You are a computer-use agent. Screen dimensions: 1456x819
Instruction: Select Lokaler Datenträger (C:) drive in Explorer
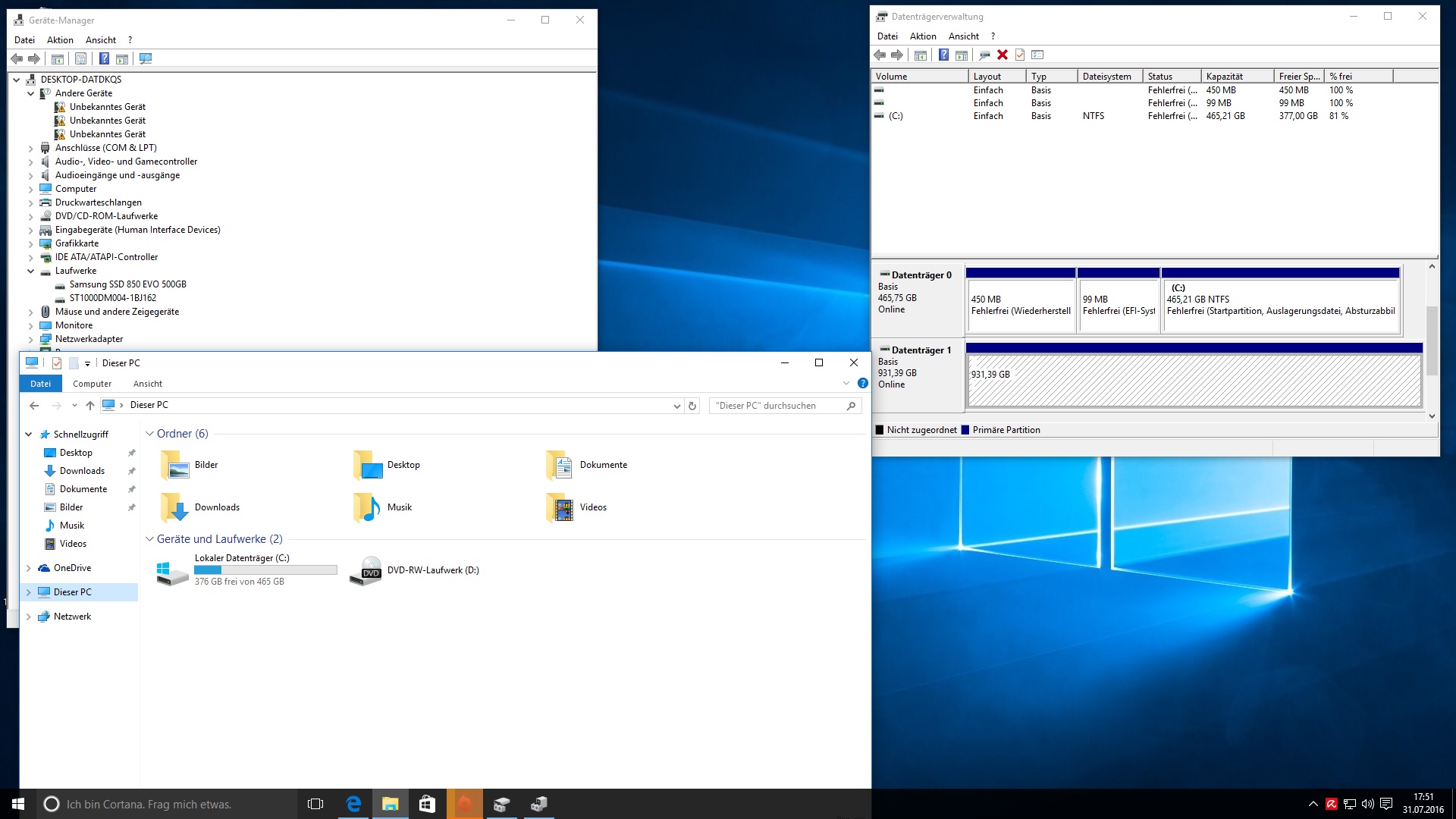point(241,569)
